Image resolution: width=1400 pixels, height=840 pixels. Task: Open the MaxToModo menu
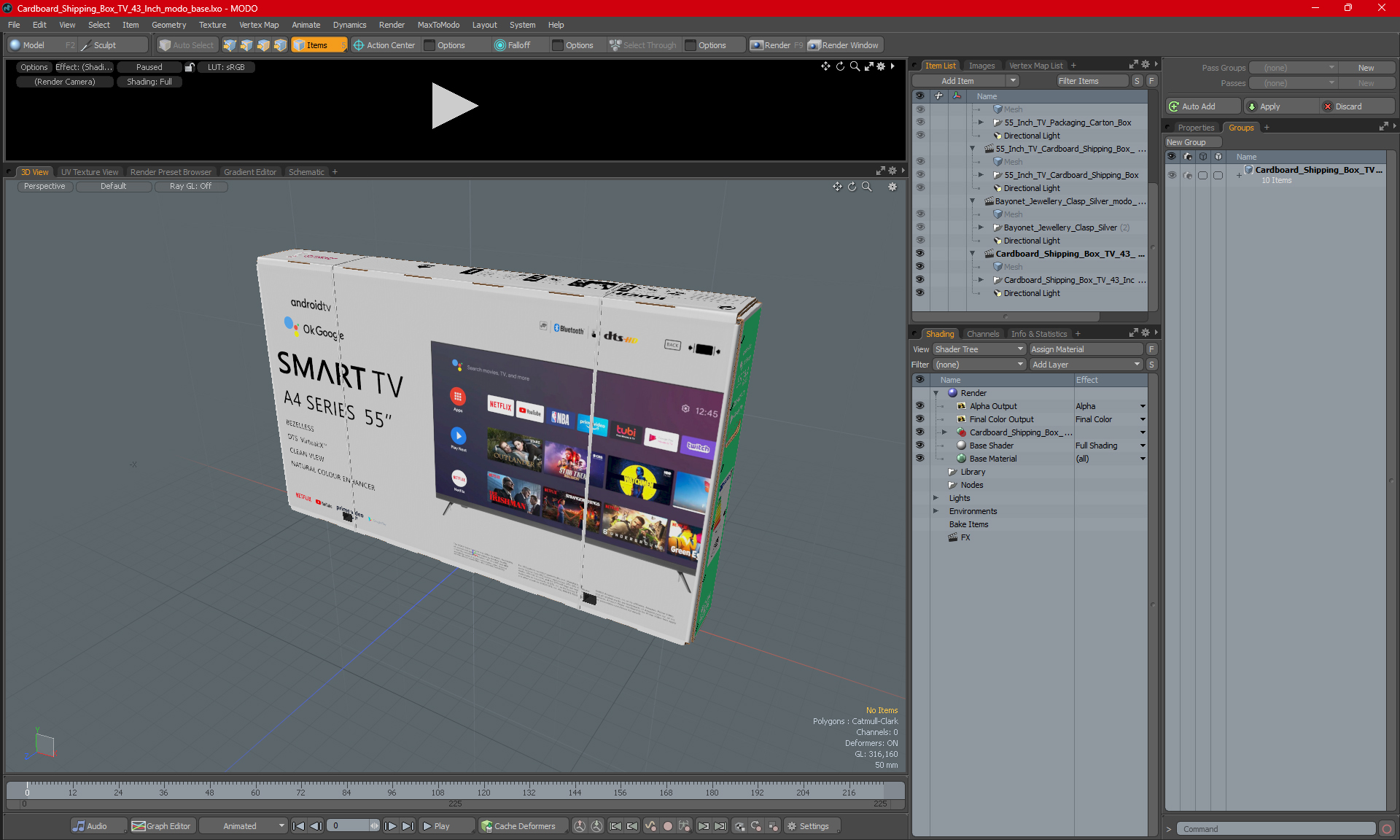tap(438, 25)
